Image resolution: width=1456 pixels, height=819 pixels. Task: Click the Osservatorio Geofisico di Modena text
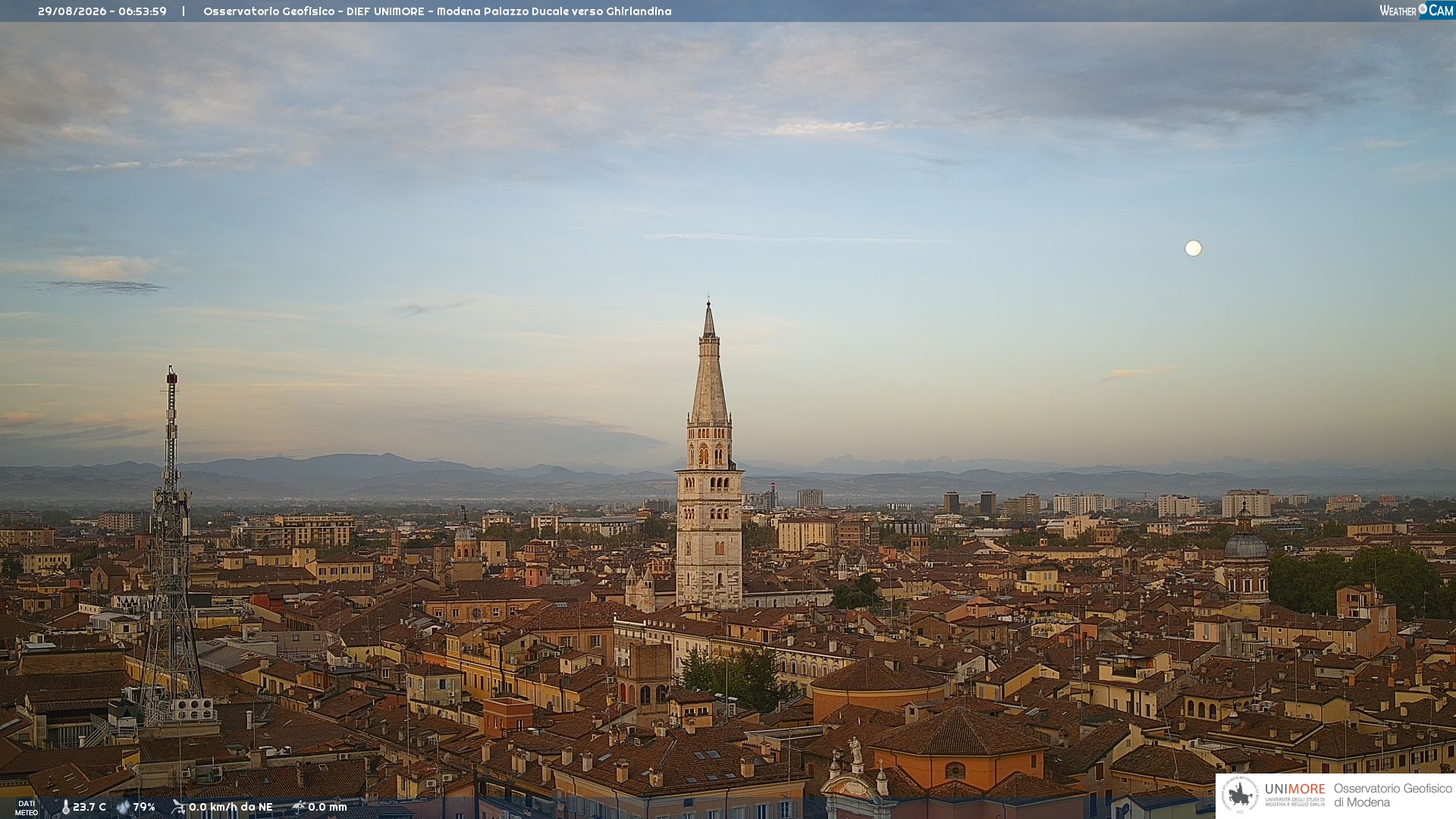coord(1392,795)
